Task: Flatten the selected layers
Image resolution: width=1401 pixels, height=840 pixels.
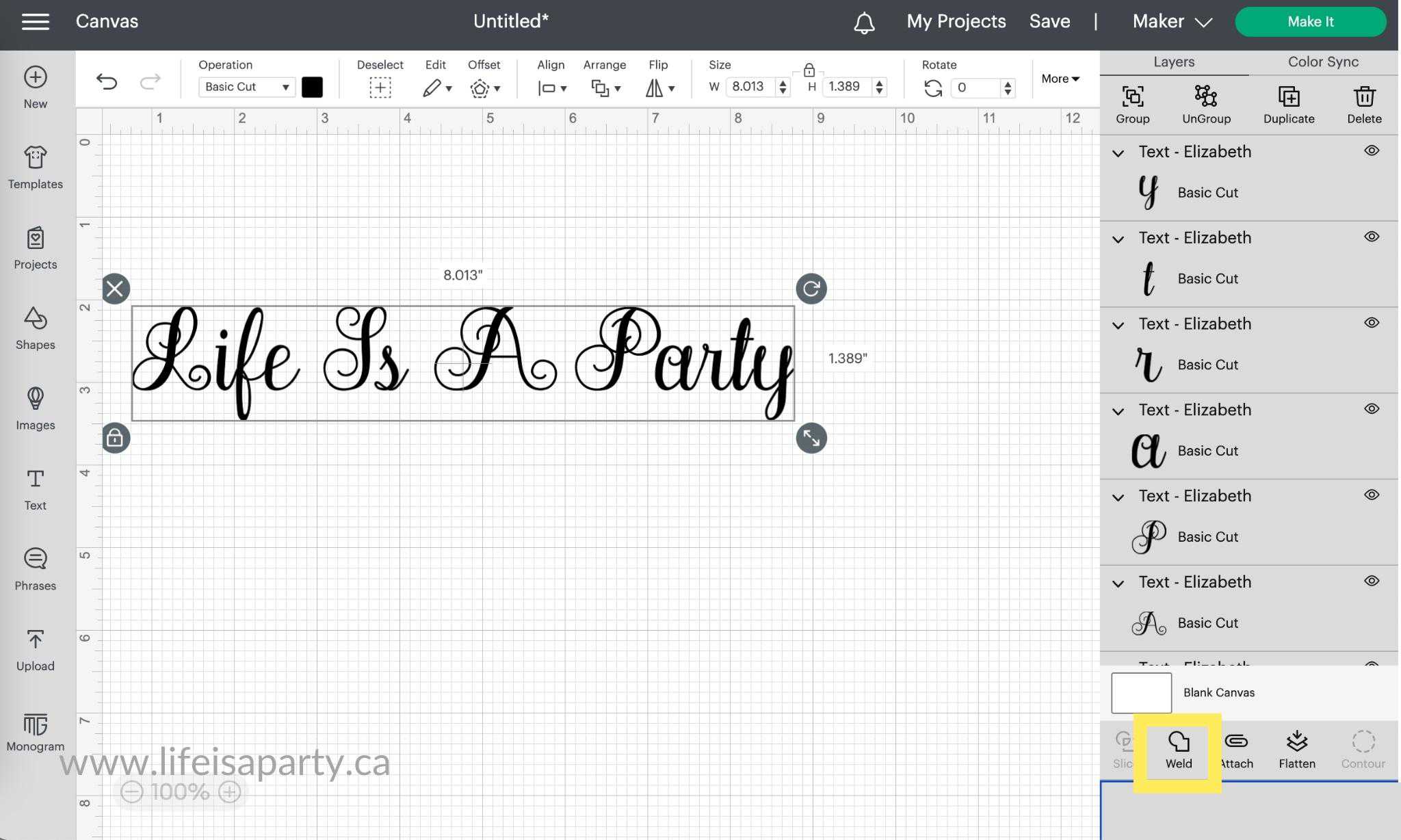Action: (1297, 750)
